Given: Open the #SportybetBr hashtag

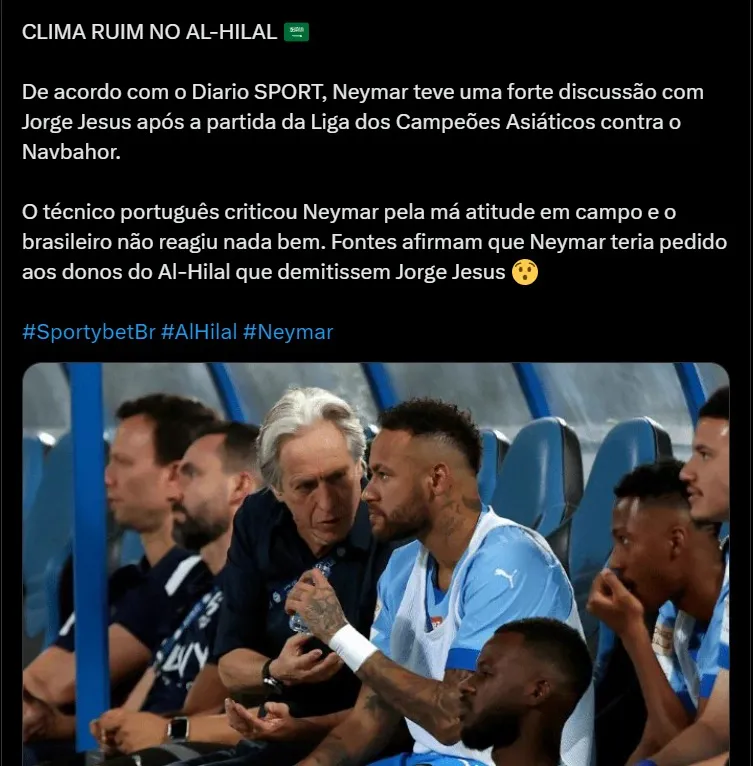Looking at the screenshot, I should [x=88, y=332].
